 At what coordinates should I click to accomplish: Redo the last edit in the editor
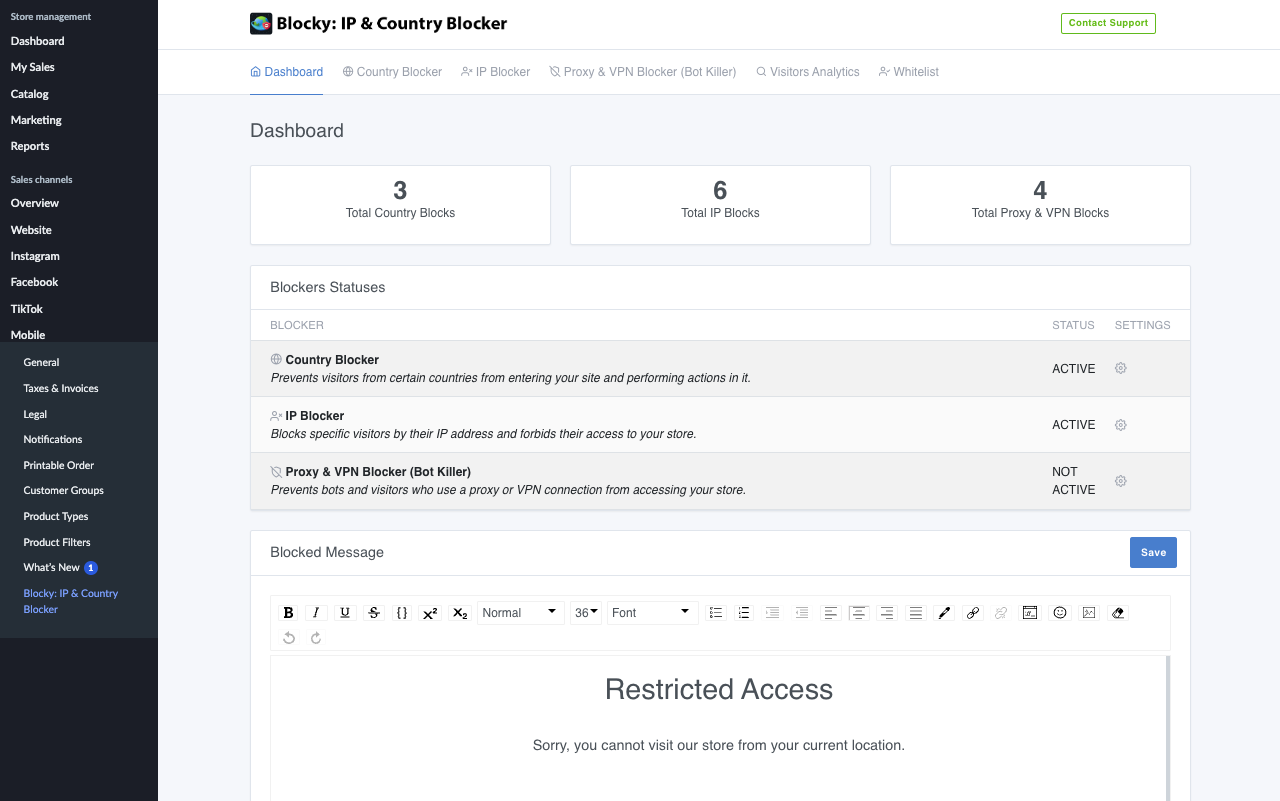316,638
